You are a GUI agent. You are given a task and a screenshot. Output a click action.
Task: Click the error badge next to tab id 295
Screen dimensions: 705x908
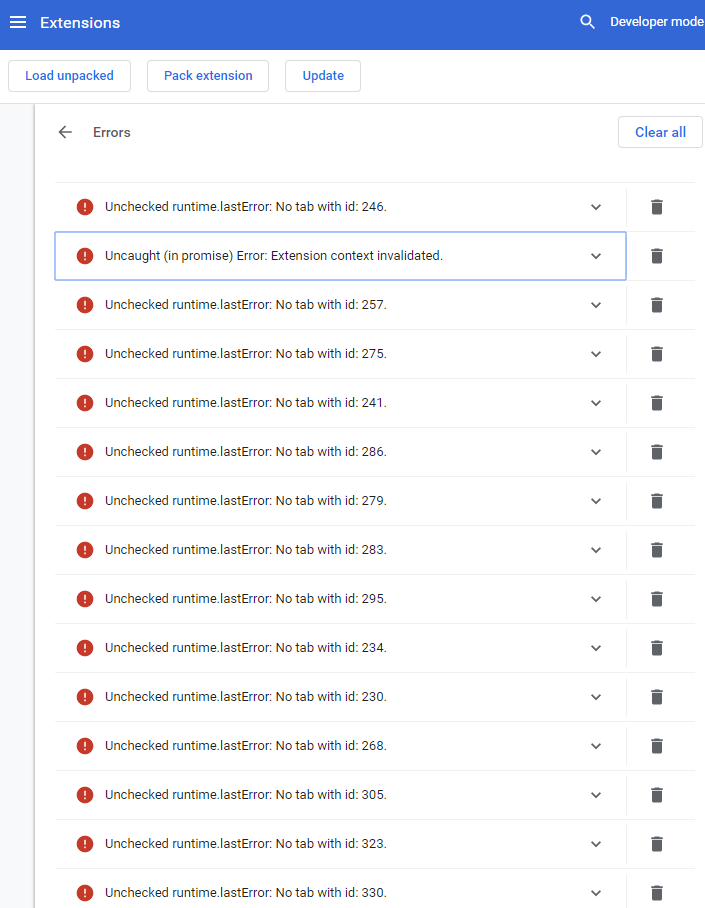click(85, 599)
